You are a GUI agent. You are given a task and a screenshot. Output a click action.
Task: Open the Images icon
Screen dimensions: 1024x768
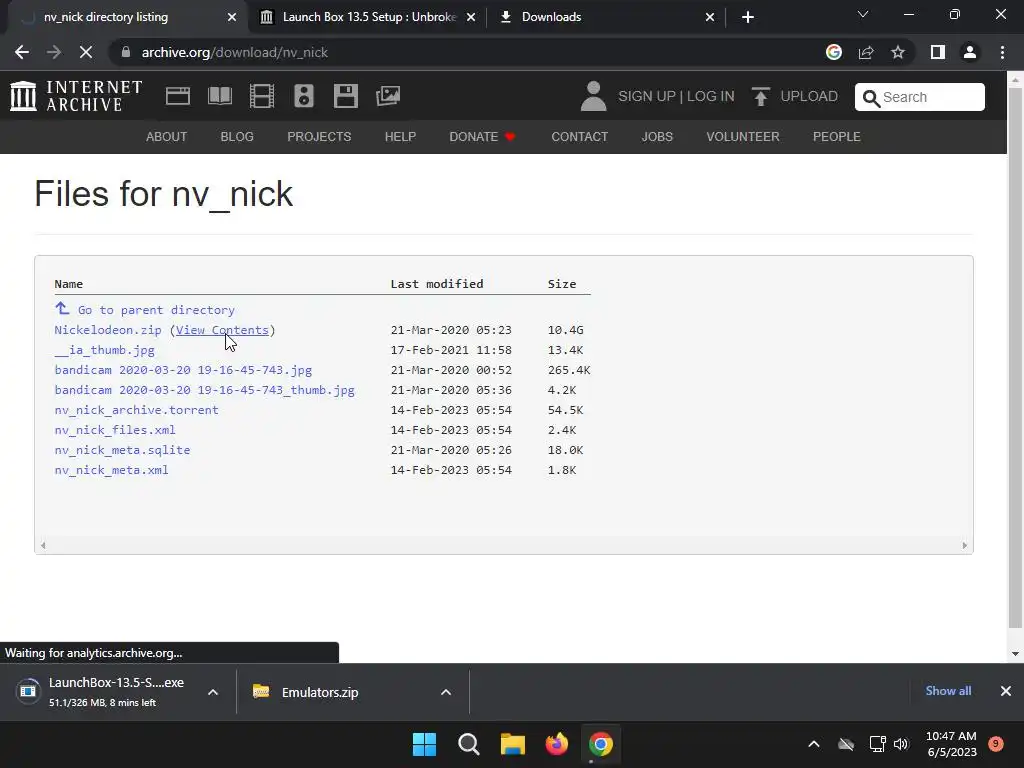pyautogui.click(x=388, y=96)
